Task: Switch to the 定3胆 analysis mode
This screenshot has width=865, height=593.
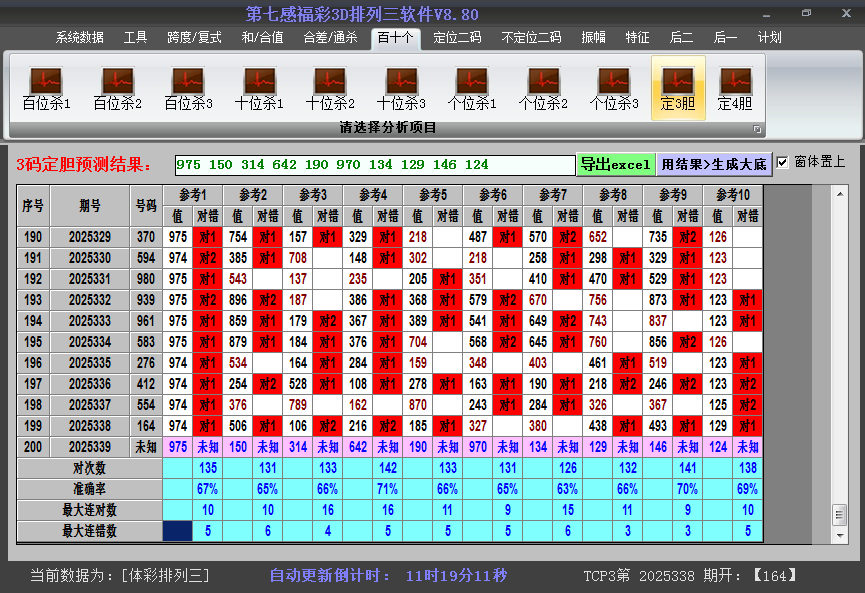Action: (x=678, y=85)
